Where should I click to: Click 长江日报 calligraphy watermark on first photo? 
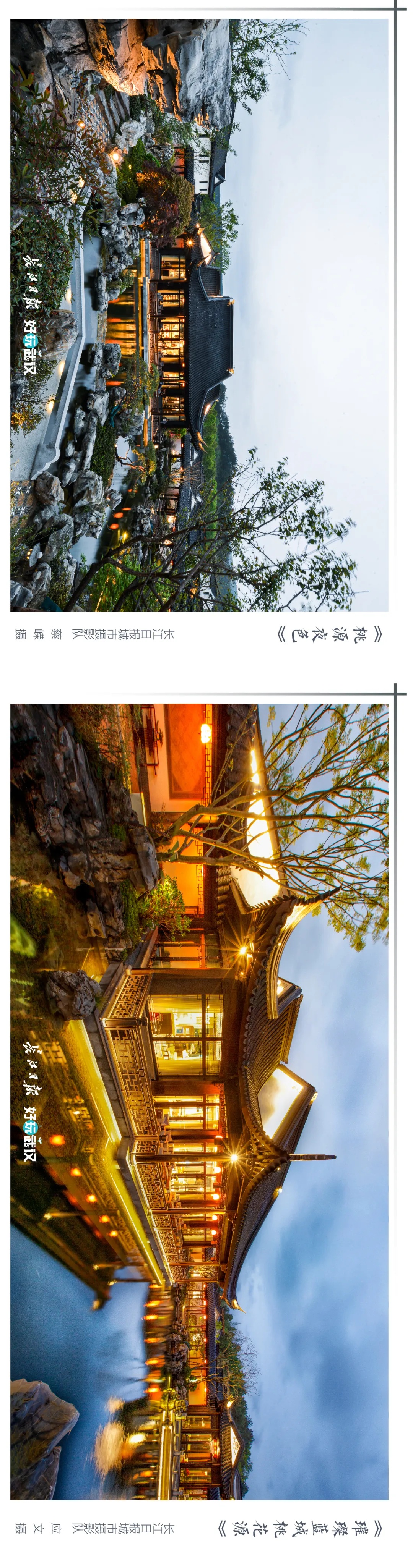click(30, 282)
